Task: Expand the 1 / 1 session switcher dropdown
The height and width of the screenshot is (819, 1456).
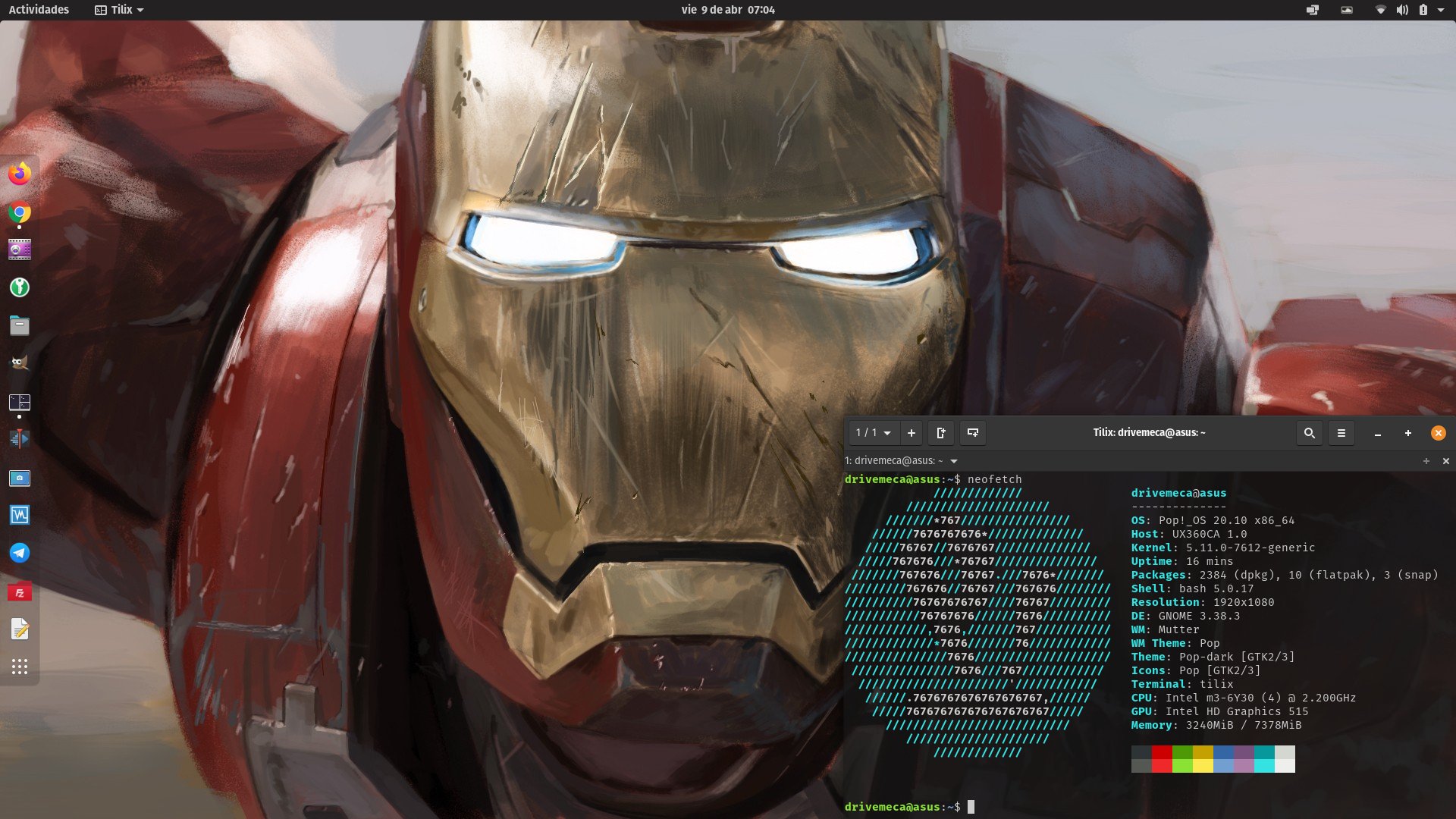Action: click(873, 433)
